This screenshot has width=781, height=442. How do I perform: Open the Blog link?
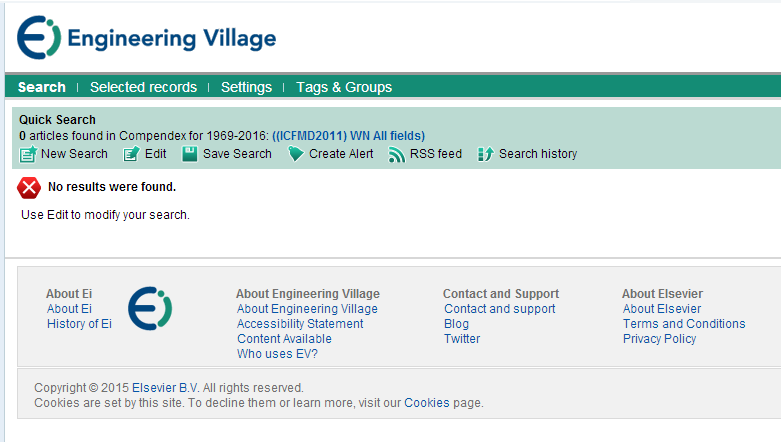[x=456, y=324]
